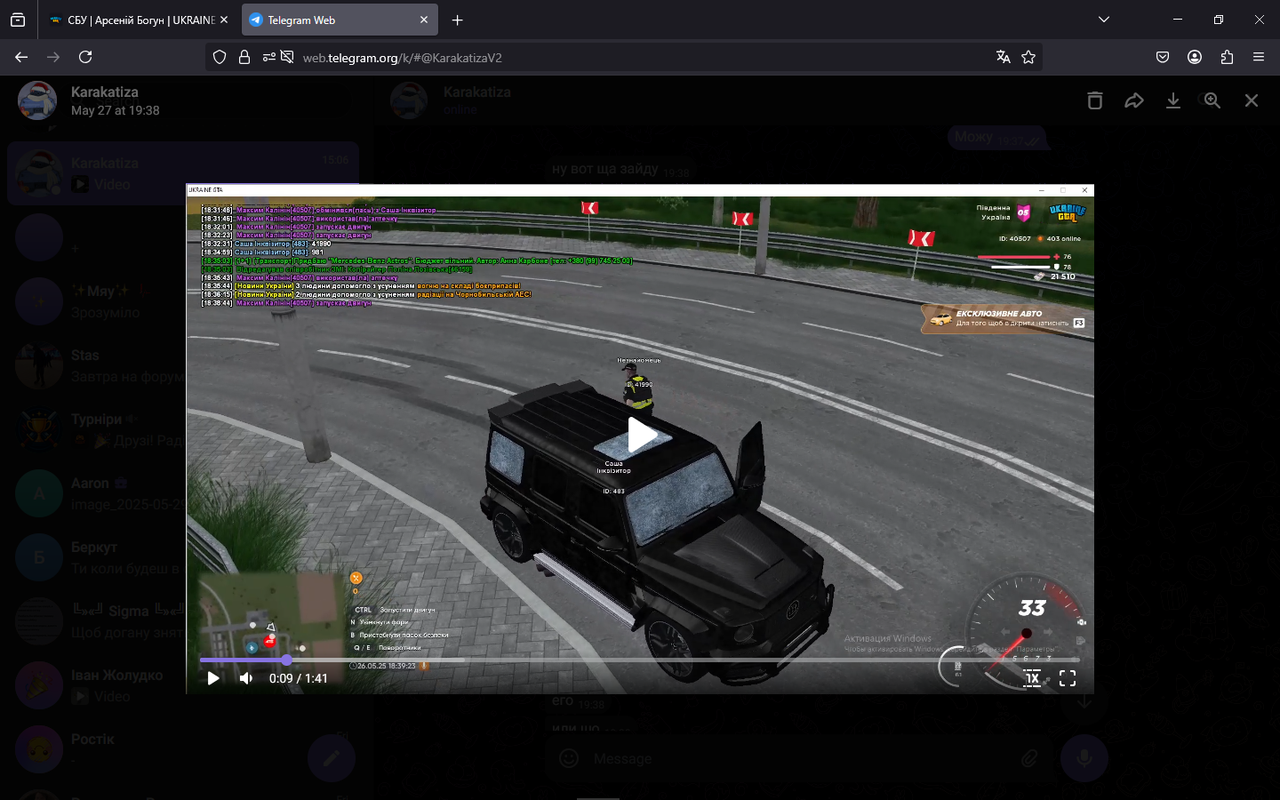Delete the video using the trash icon
1280x800 pixels.
(1095, 100)
